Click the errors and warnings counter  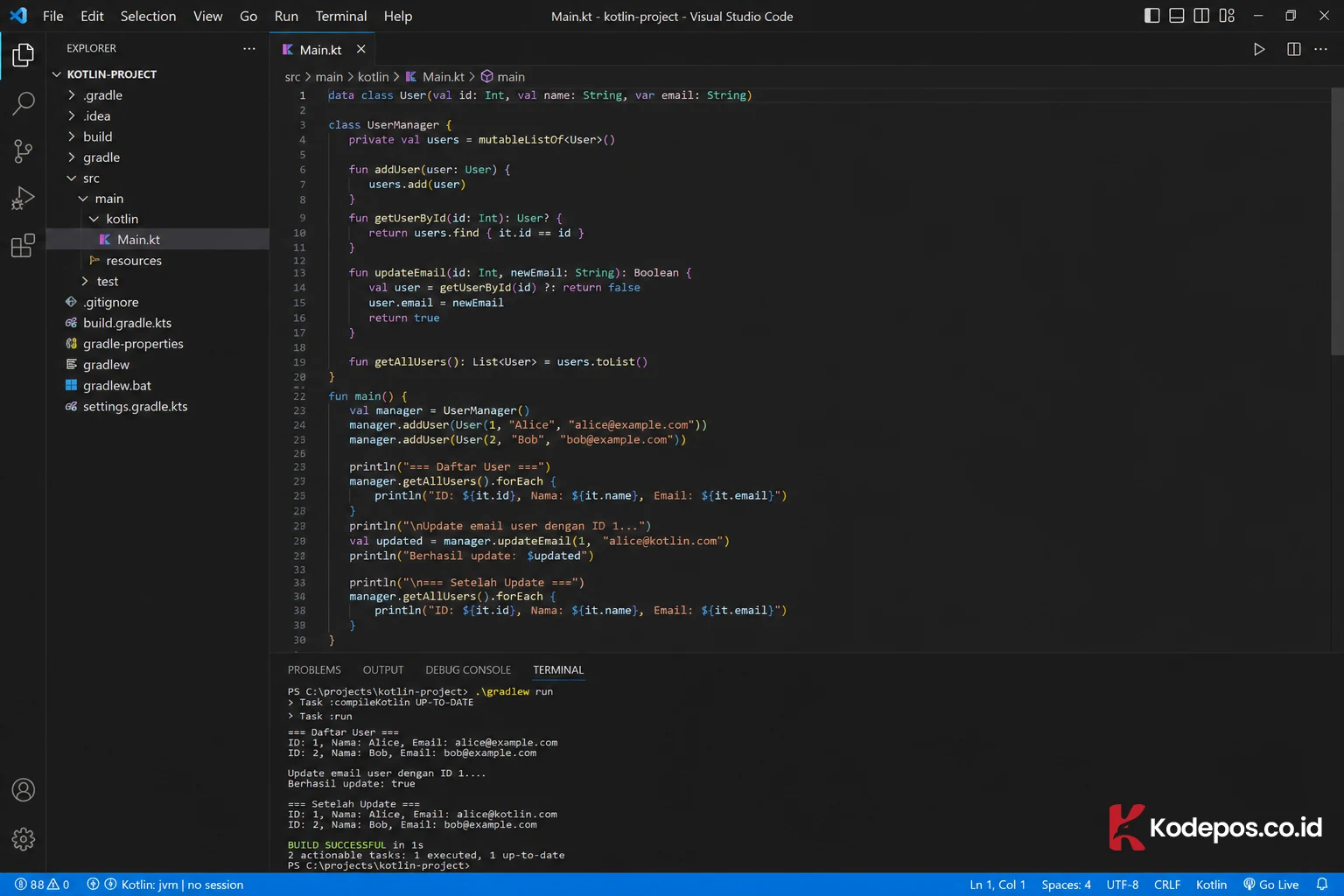(42, 885)
